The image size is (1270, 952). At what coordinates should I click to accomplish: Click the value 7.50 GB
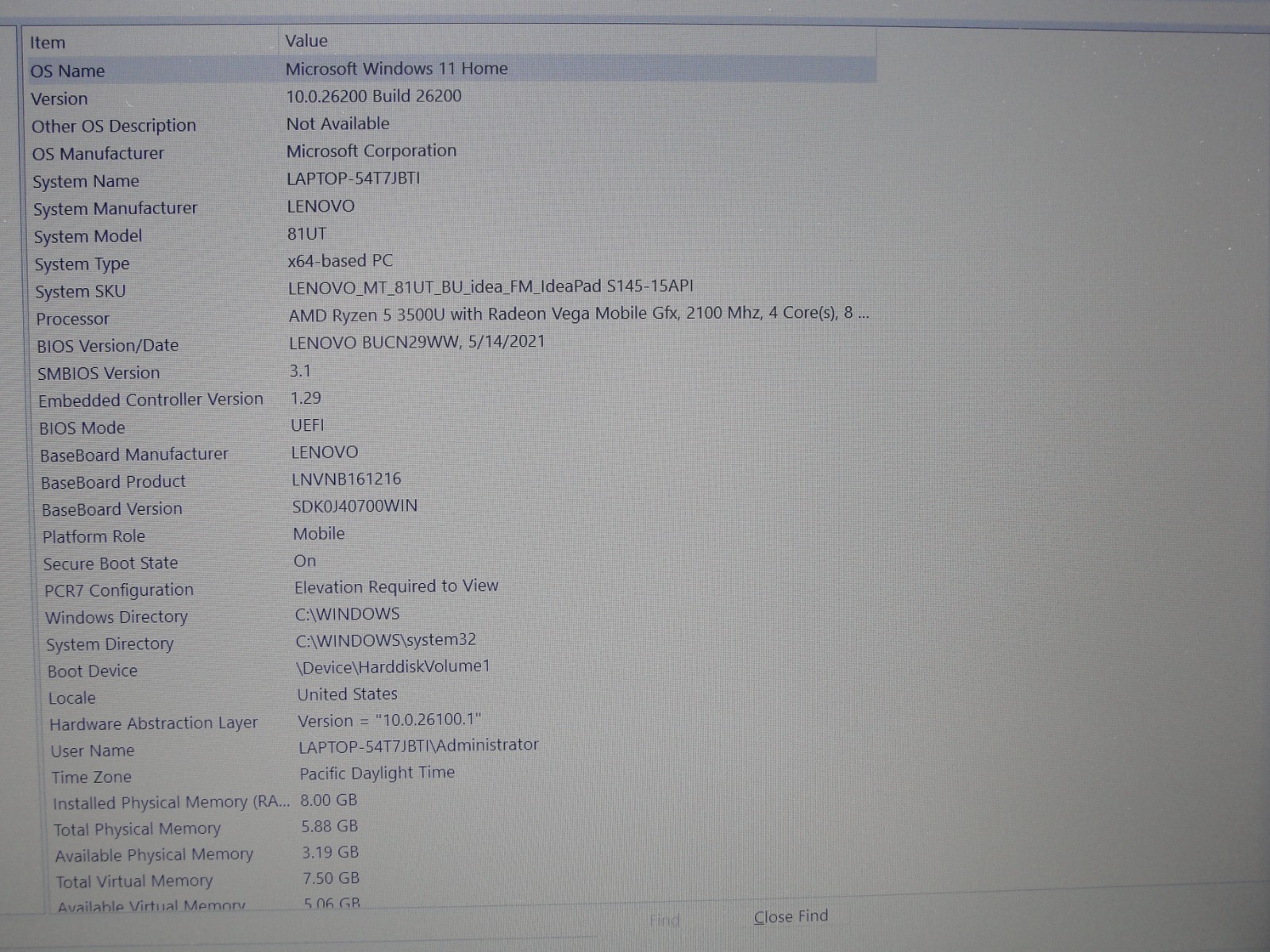[331, 879]
